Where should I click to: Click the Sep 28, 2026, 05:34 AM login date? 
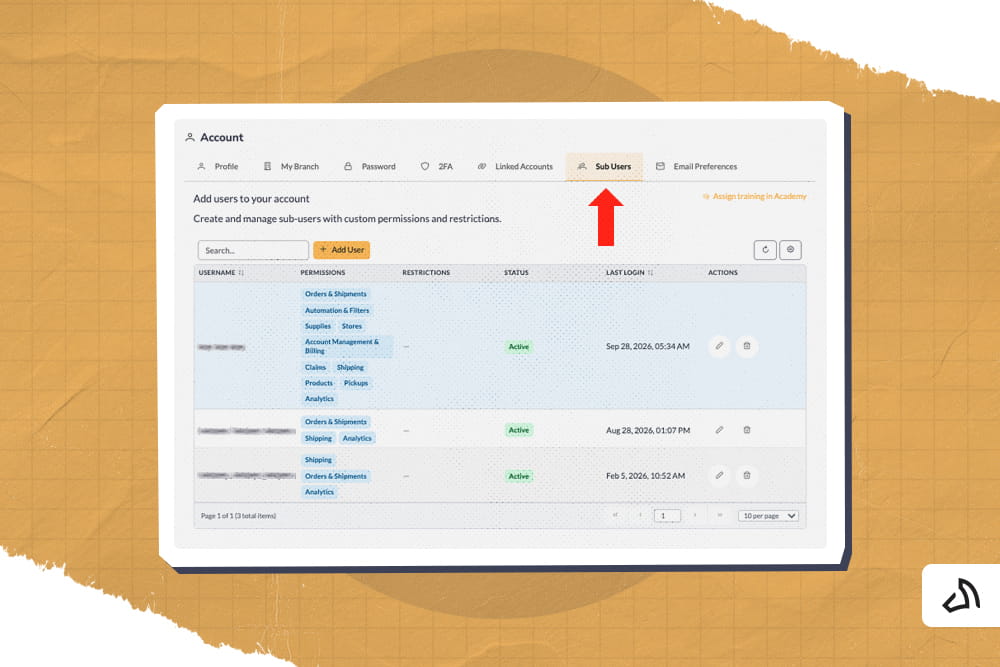pyautogui.click(x=647, y=346)
